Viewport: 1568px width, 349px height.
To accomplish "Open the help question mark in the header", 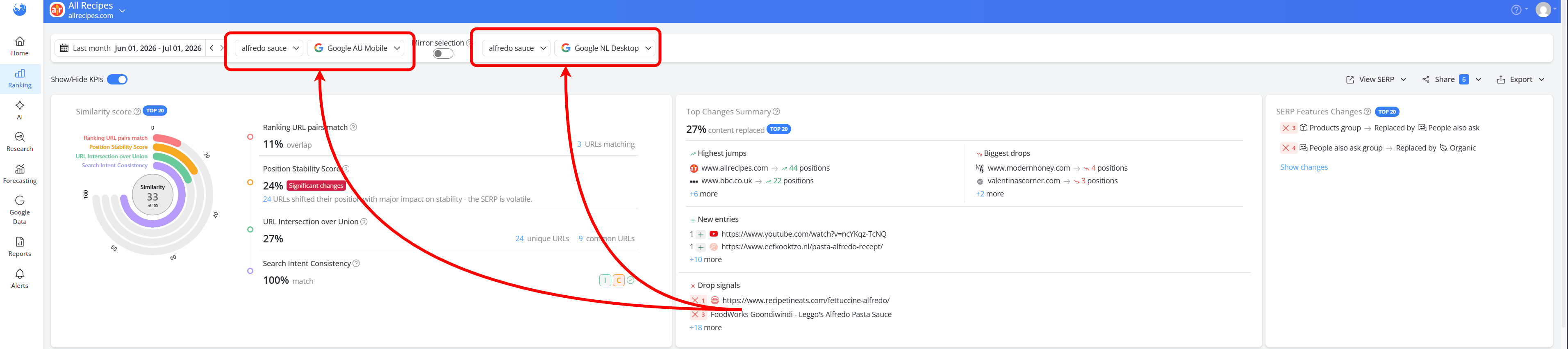I will [x=1516, y=10].
